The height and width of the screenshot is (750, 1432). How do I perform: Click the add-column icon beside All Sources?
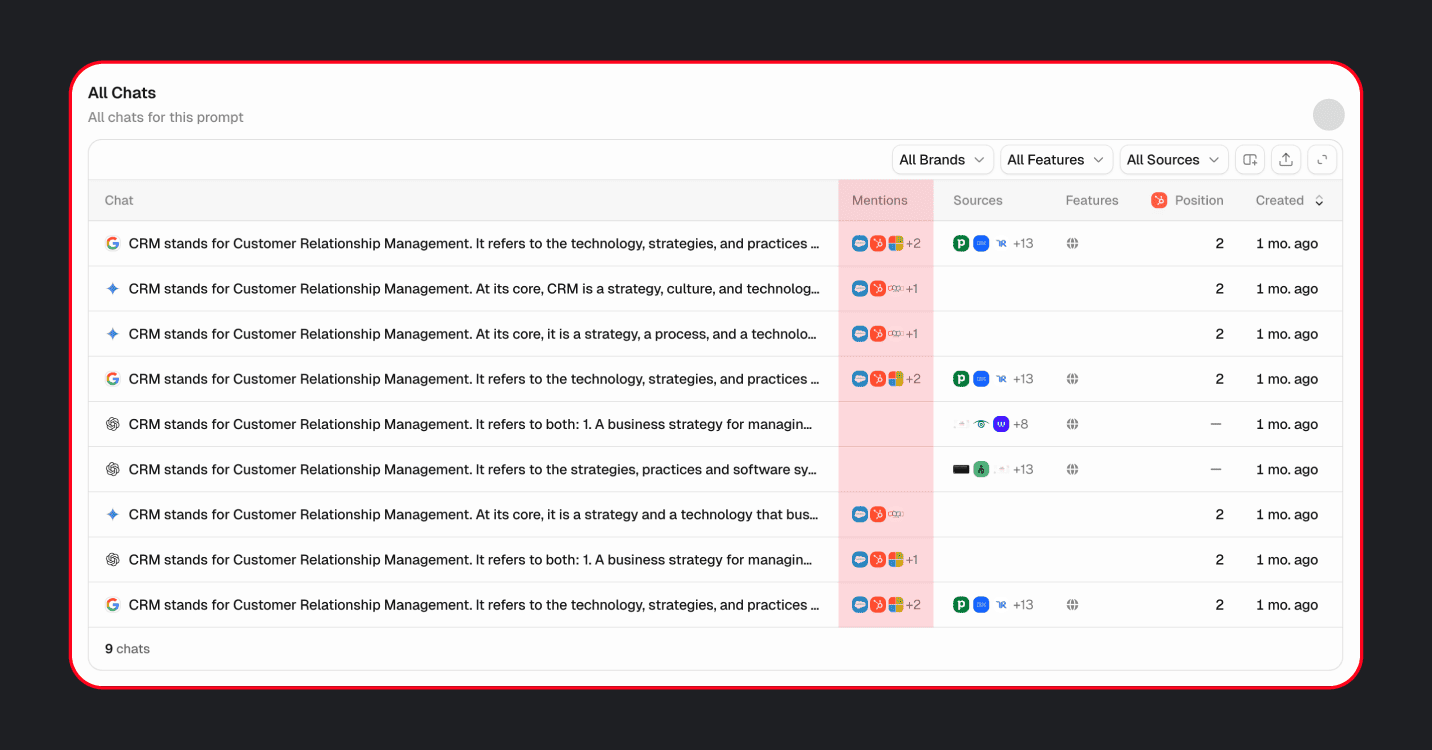point(1249,160)
